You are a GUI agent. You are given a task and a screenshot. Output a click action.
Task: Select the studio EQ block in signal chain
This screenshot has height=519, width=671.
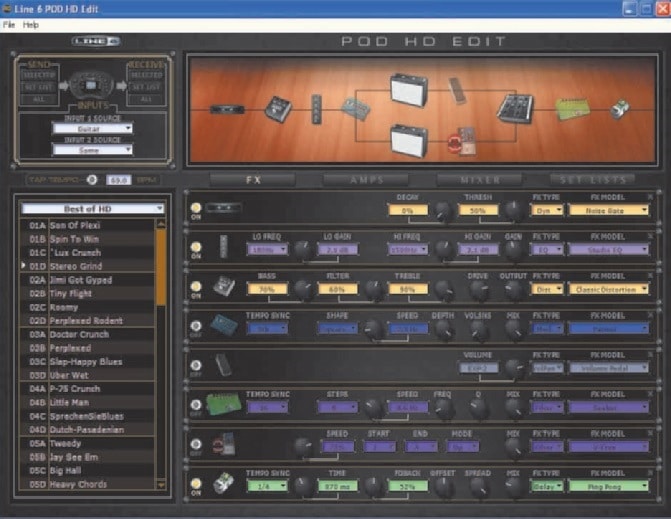(x=316, y=110)
